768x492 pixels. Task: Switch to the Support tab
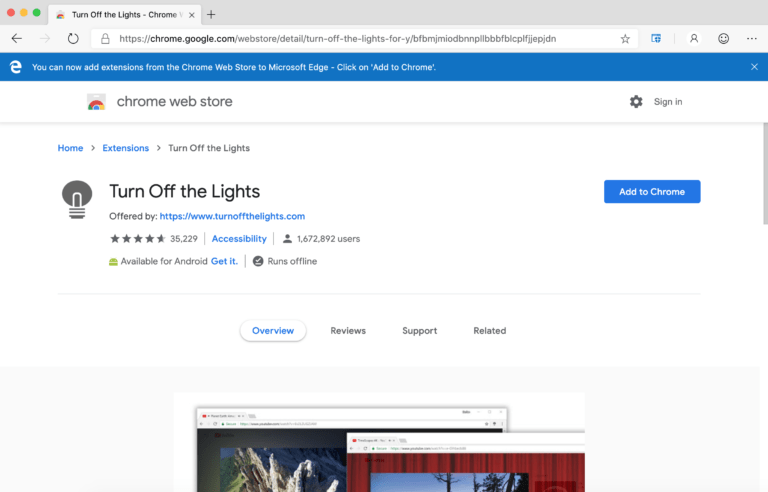(x=420, y=331)
